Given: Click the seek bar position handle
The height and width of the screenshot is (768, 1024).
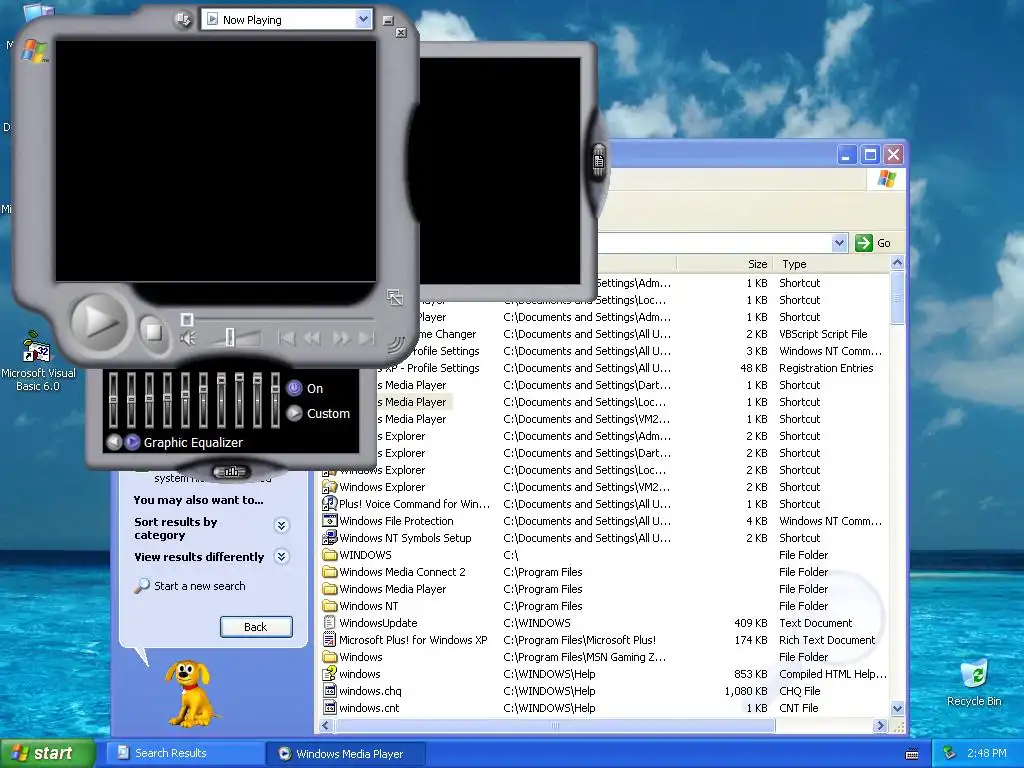Looking at the screenshot, I should point(187,319).
